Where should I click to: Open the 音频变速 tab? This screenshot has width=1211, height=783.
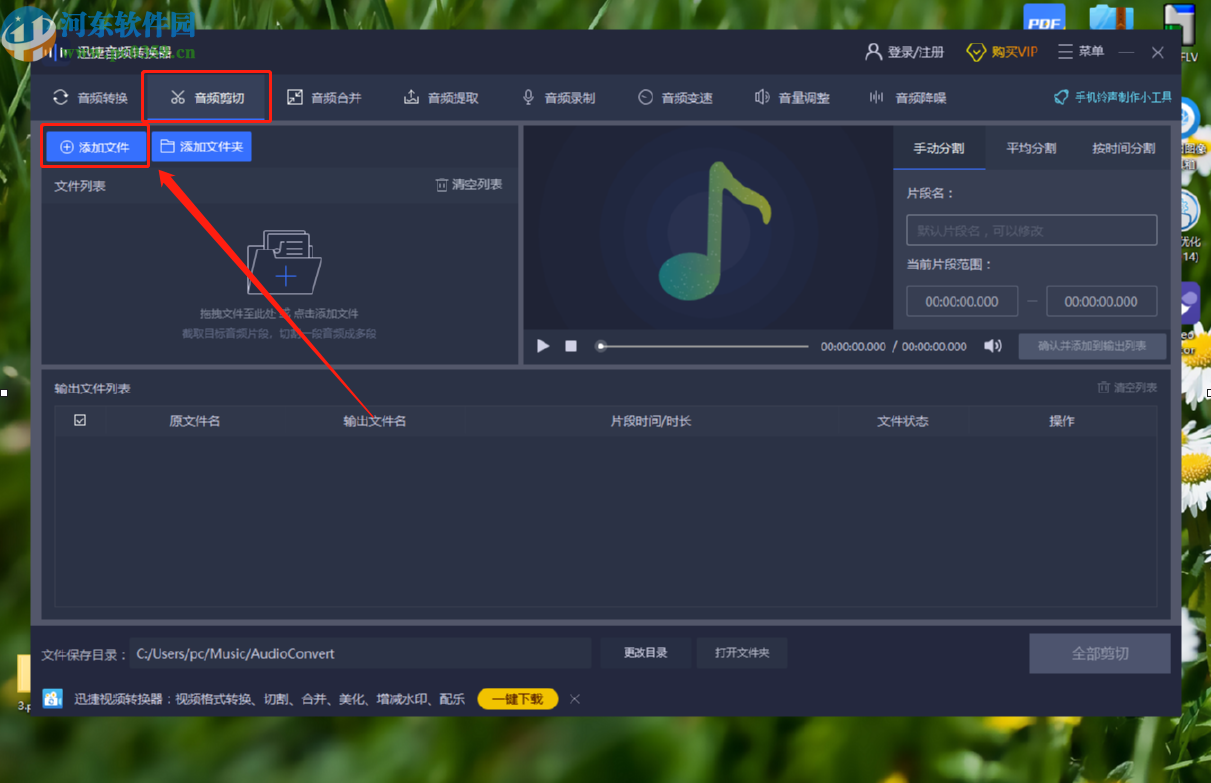pyautogui.click(x=675, y=98)
